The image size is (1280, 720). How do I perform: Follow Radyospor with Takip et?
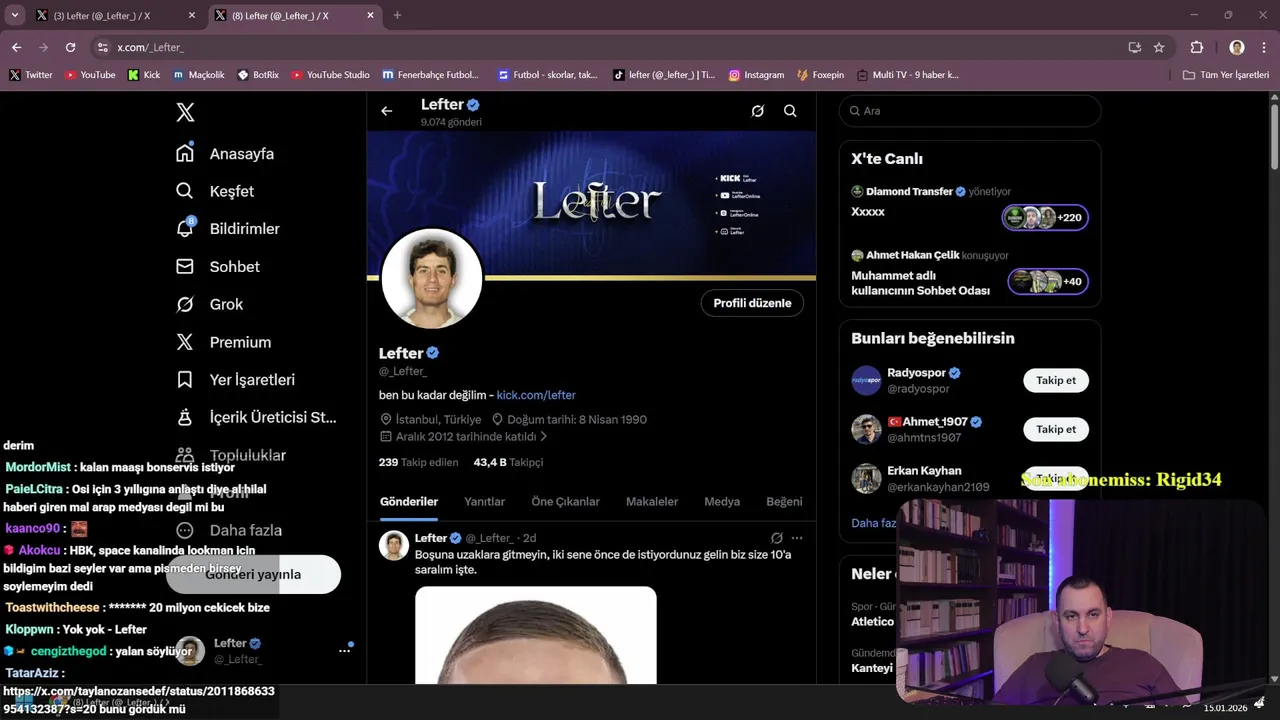click(x=1056, y=380)
